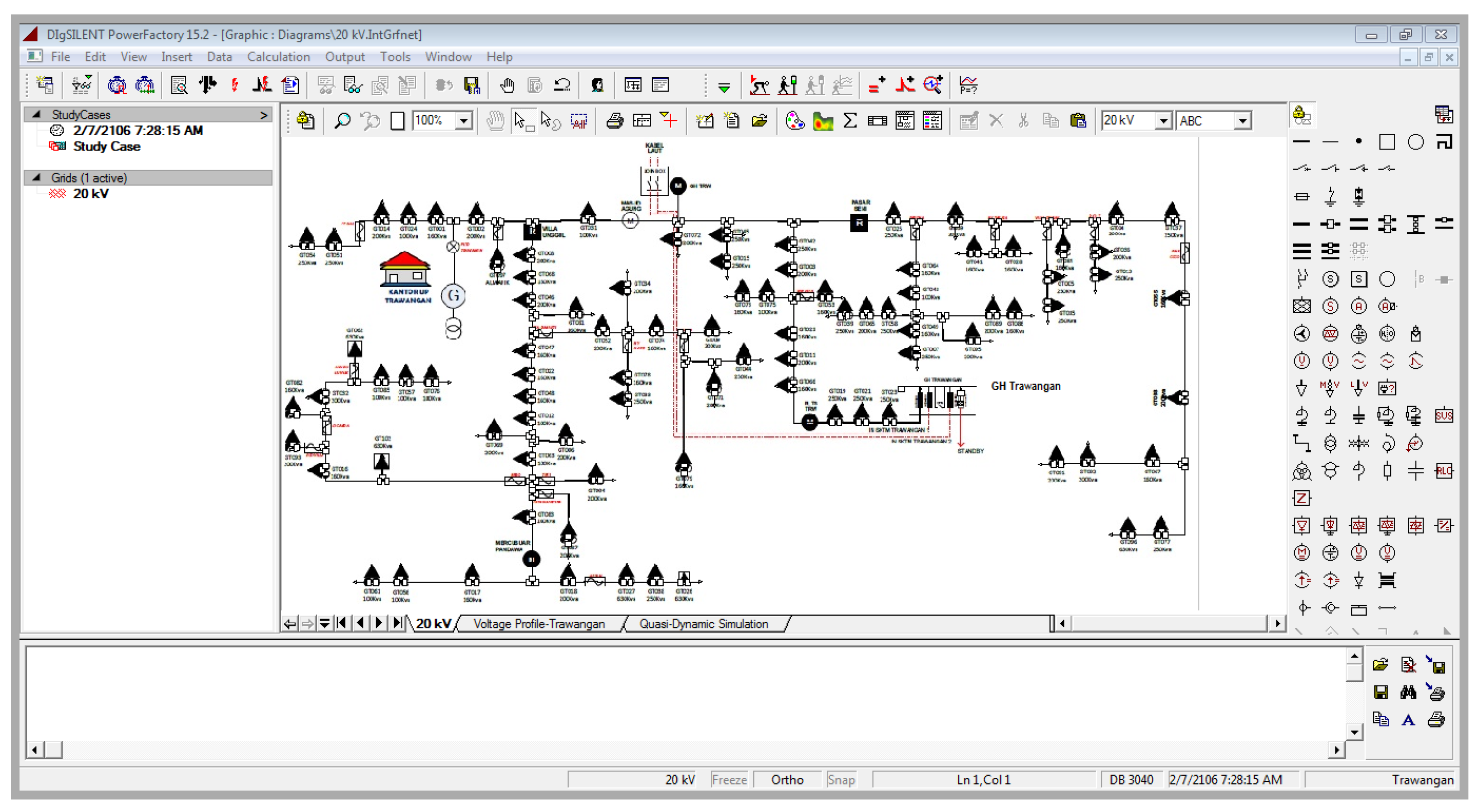1479x812 pixels.
Task: Open the Calculation menu
Action: pos(279,57)
